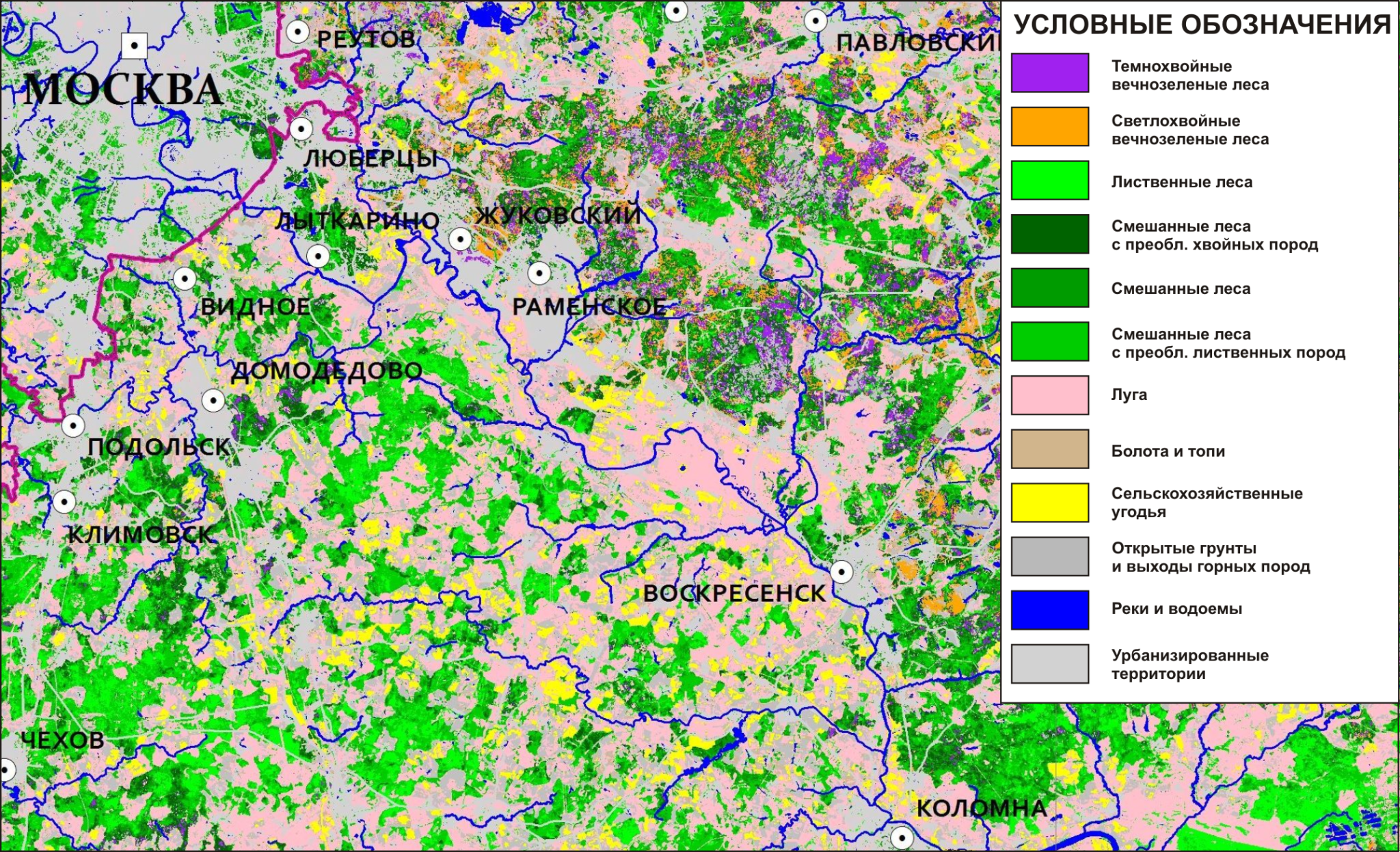This screenshot has width=1400, height=852.
Task: Click the ДОМОДЕДОВО map label
Action: (x=327, y=371)
